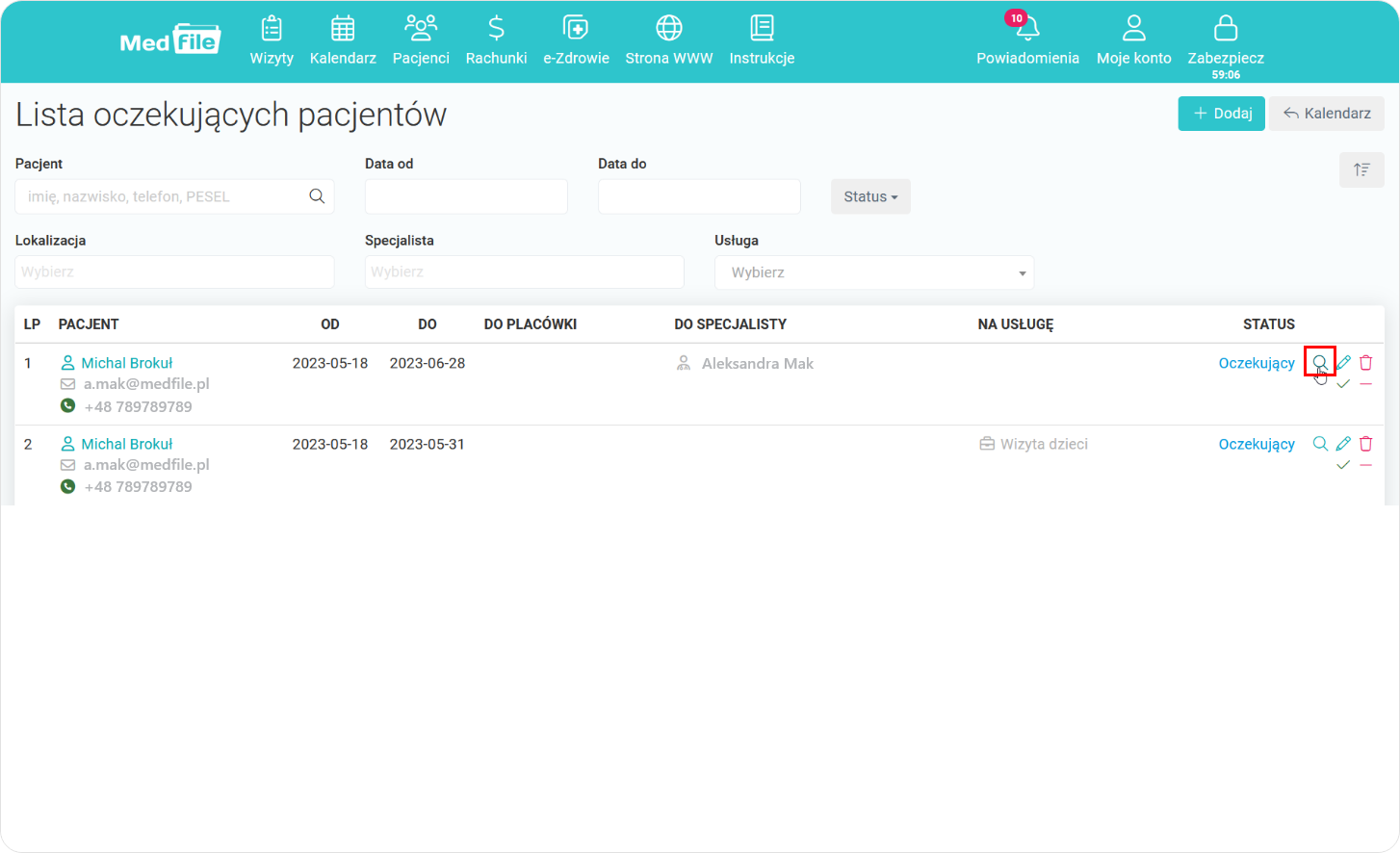Viewport: 1400px width, 853px height.
Task: Click email envelope icon in row 2
Action: point(67,465)
